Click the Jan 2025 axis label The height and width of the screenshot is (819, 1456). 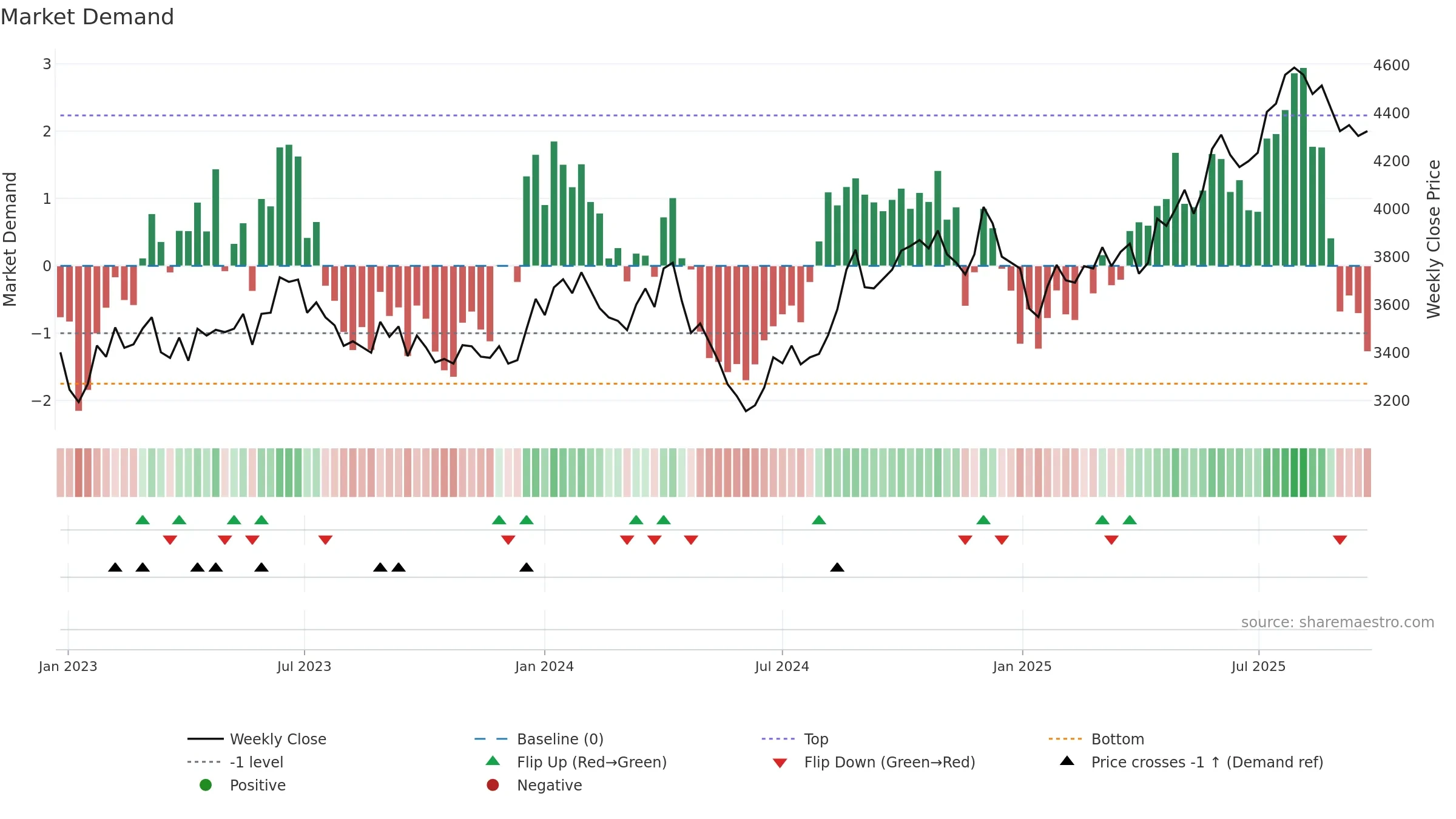[1022, 666]
